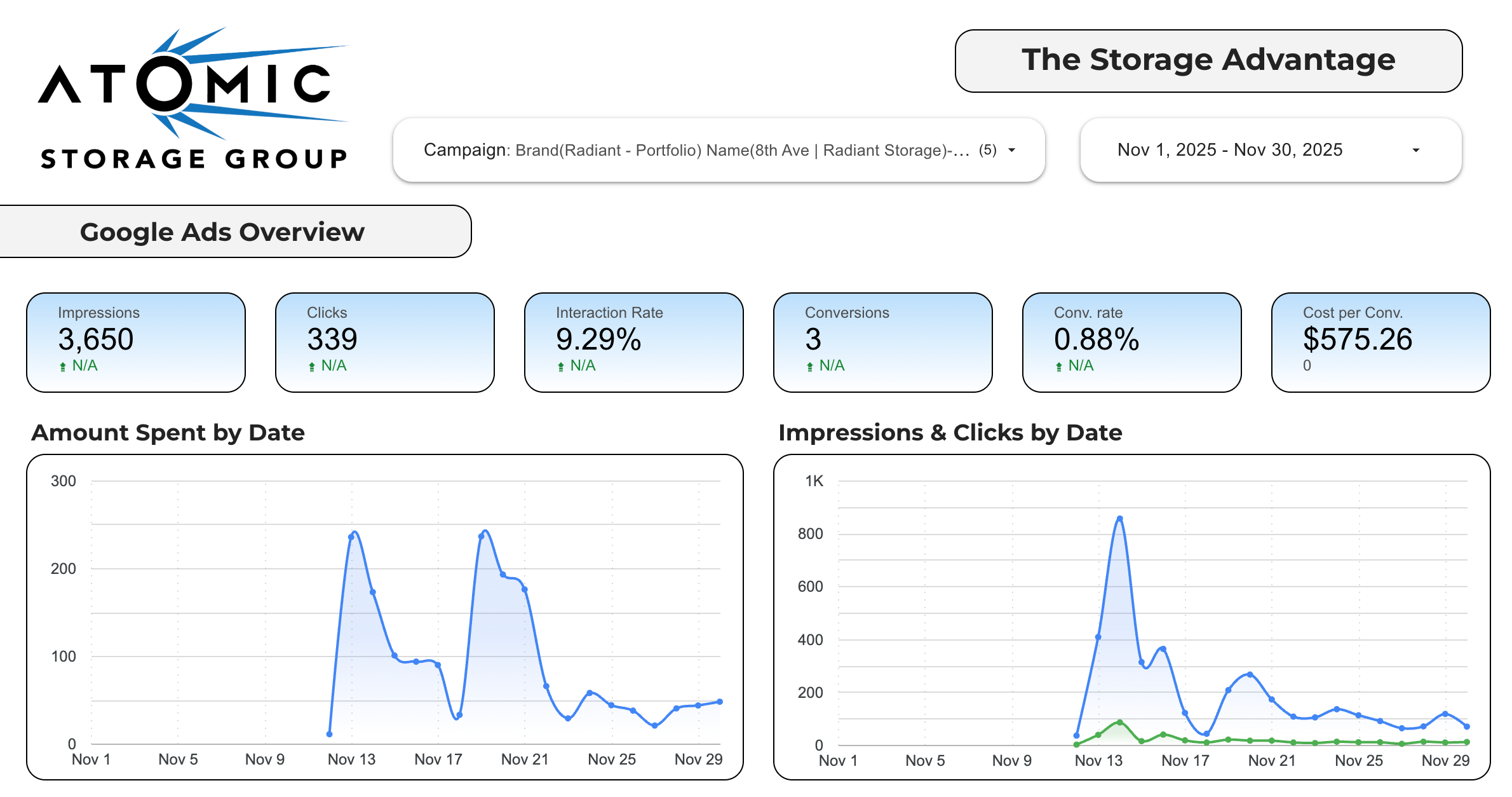Select the Google Ads Overview tab header
1512x797 pixels.
pyautogui.click(x=222, y=232)
